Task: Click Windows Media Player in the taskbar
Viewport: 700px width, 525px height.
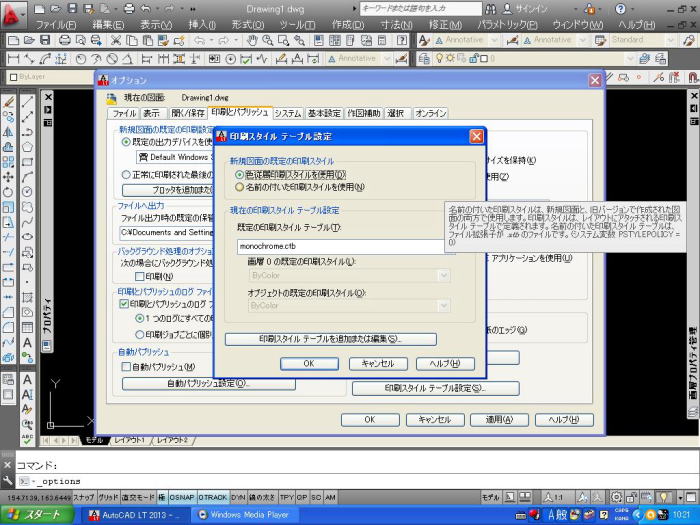Action: (x=245, y=515)
